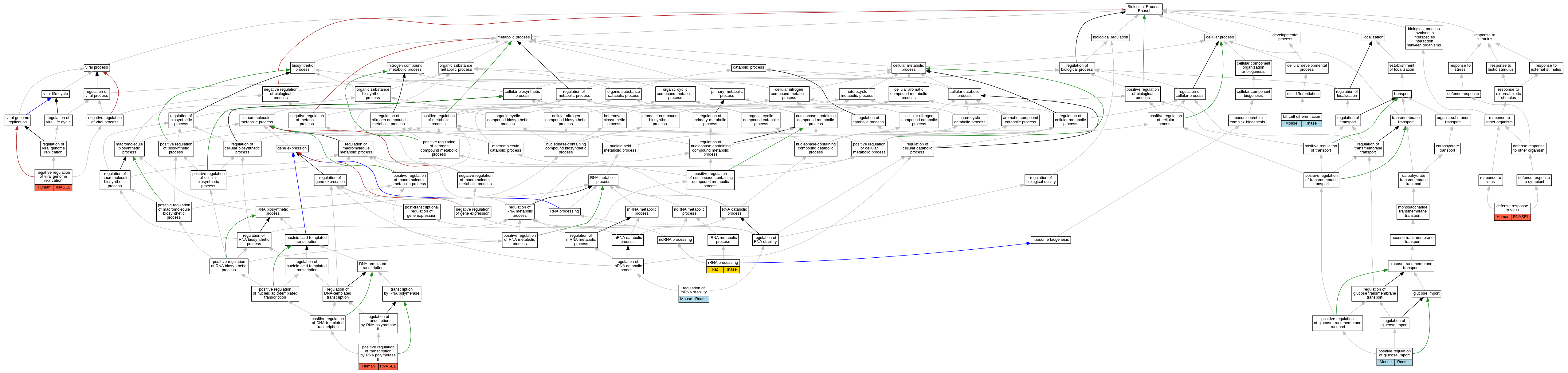1568x373 pixels.
Task: Click the 'biological regulation' node
Action: pos(1110,37)
